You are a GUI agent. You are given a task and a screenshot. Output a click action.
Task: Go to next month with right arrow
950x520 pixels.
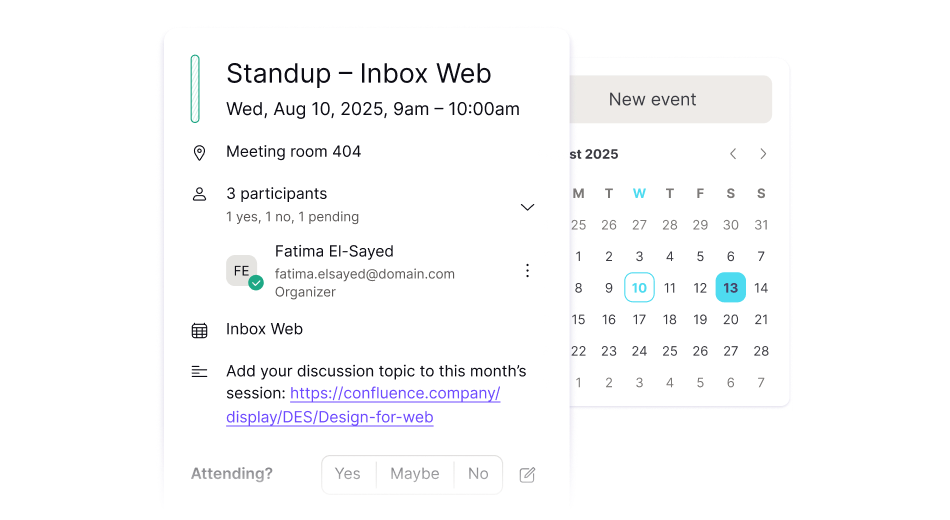[x=763, y=154]
